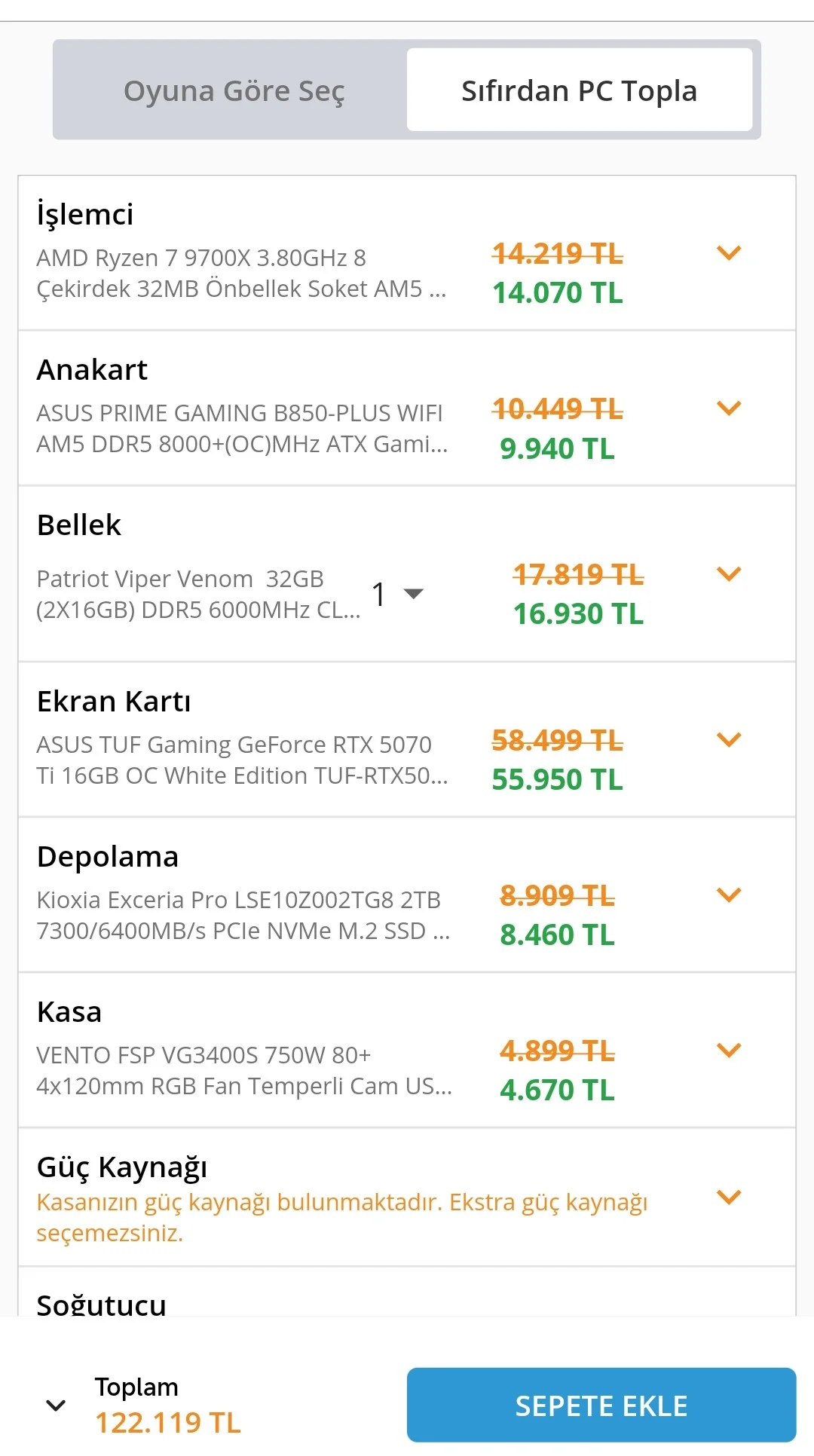814x1456 pixels.
Task: Switch to the Oyuna Göre Seç tab
Action: 234,90
